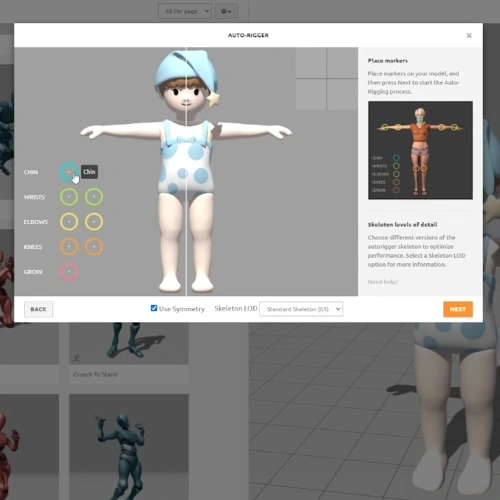This screenshot has width=500, height=500.
Task: Click the 'Use Symmetry' label text
Action: click(182, 309)
